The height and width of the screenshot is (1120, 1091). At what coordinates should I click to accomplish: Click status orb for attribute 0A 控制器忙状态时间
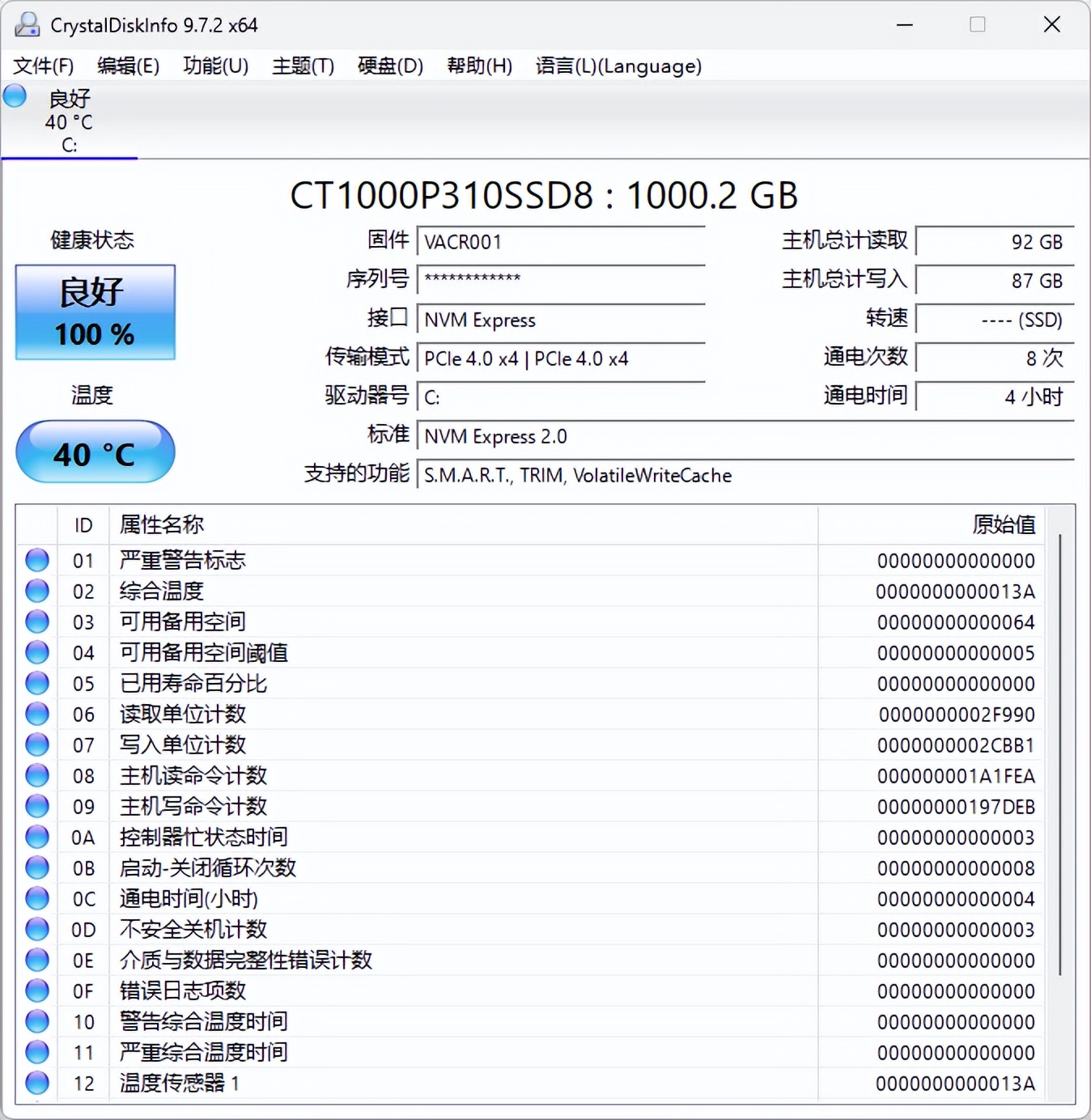(37, 837)
